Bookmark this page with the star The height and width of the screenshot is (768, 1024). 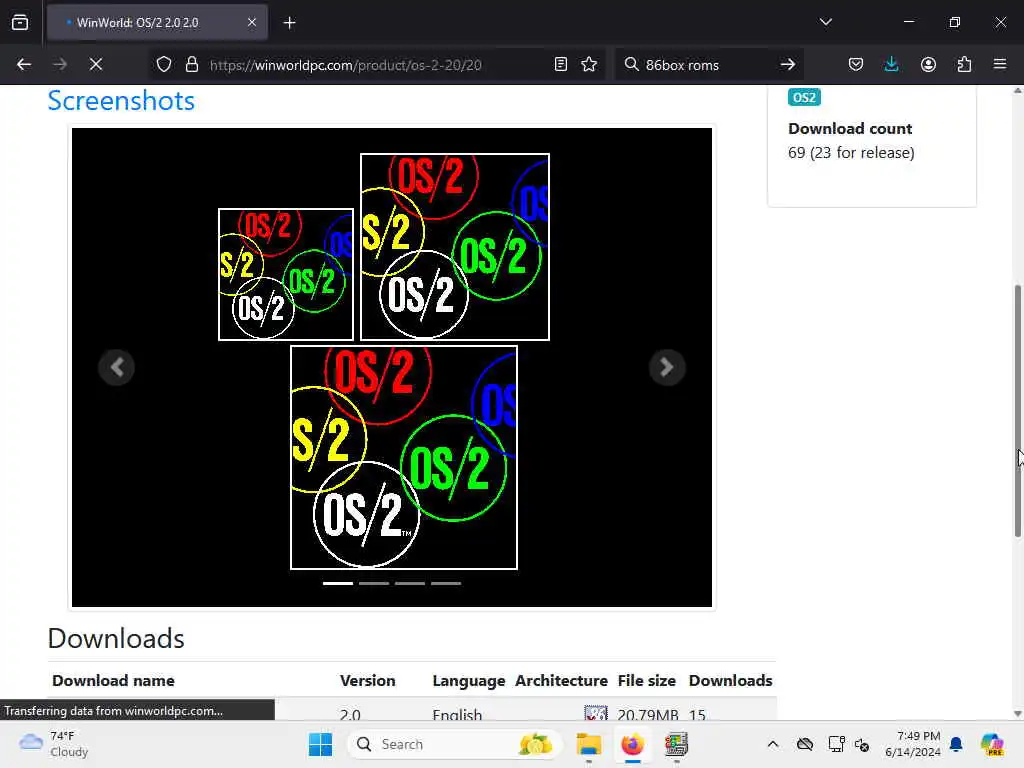(589, 64)
